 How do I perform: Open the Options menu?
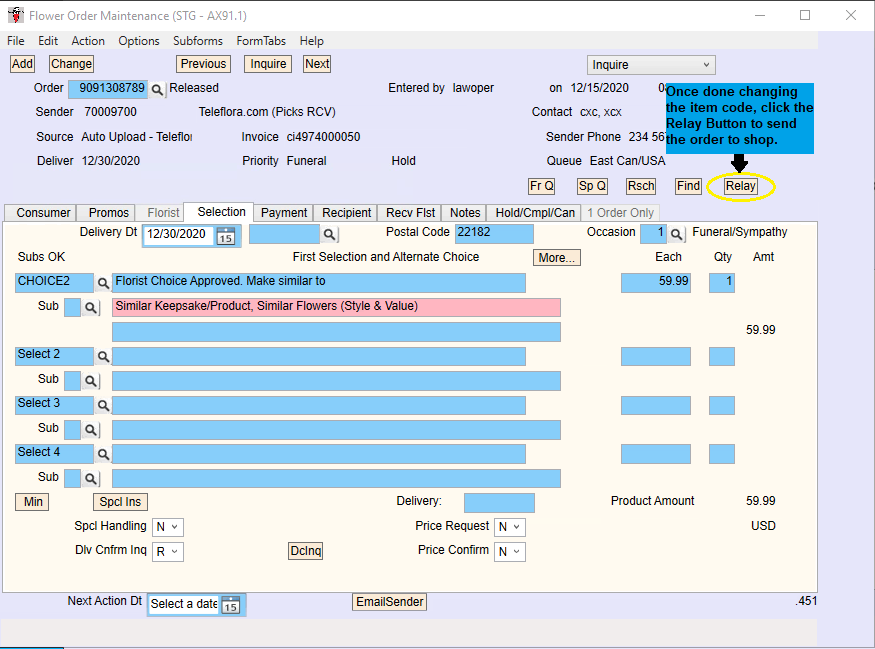pos(139,41)
